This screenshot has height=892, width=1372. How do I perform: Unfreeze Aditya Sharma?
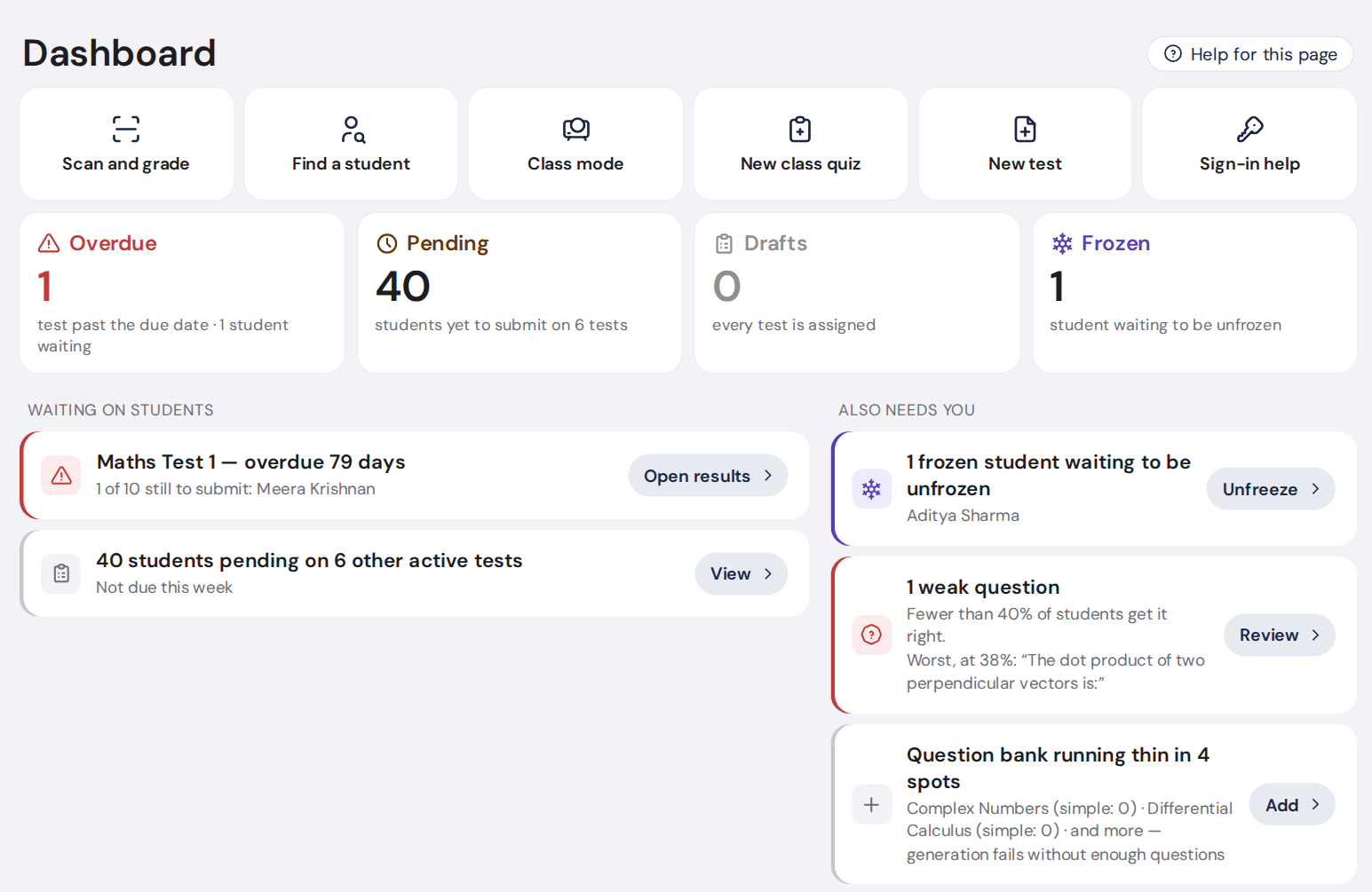pyautogui.click(x=1271, y=489)
